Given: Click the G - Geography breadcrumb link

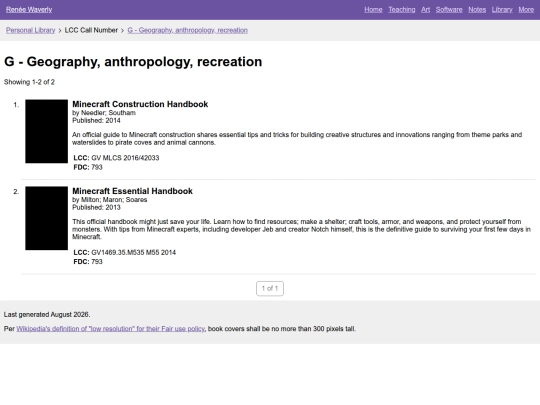Looking at the screenshot, I should [188, 30].
